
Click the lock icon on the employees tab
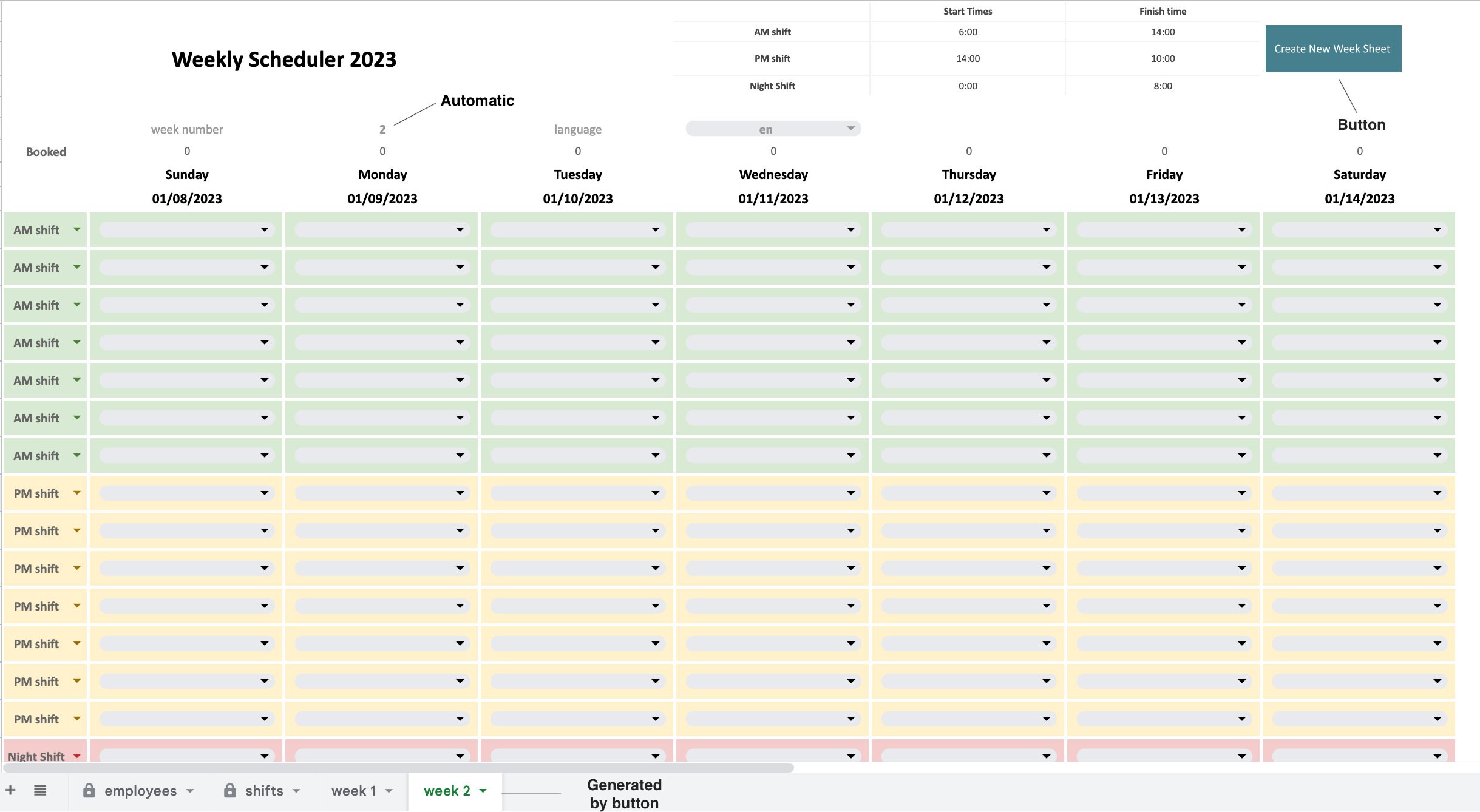pyautogui.click(x=90, y=790)
